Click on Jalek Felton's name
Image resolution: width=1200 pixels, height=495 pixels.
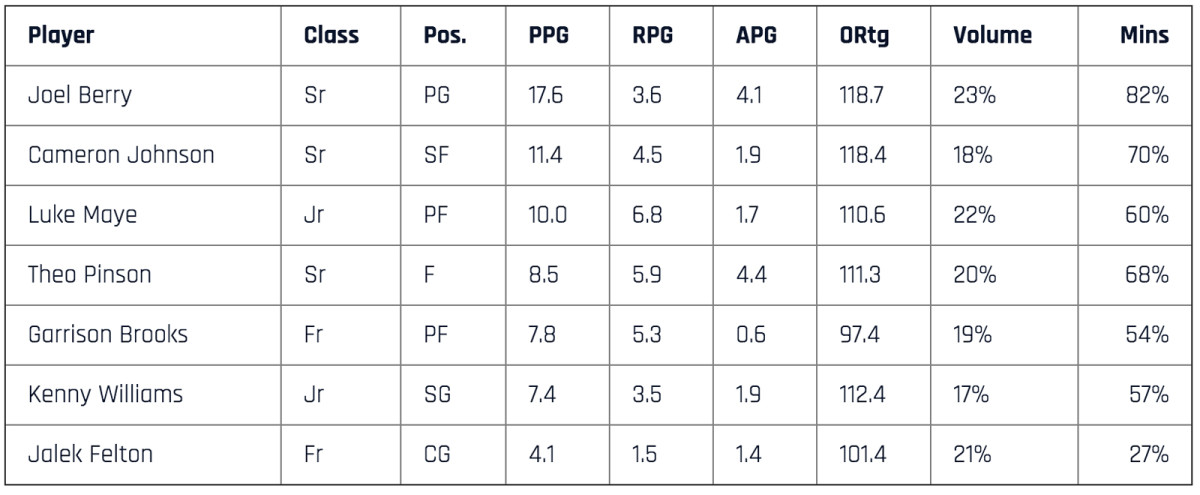click(x=90, y=454)
